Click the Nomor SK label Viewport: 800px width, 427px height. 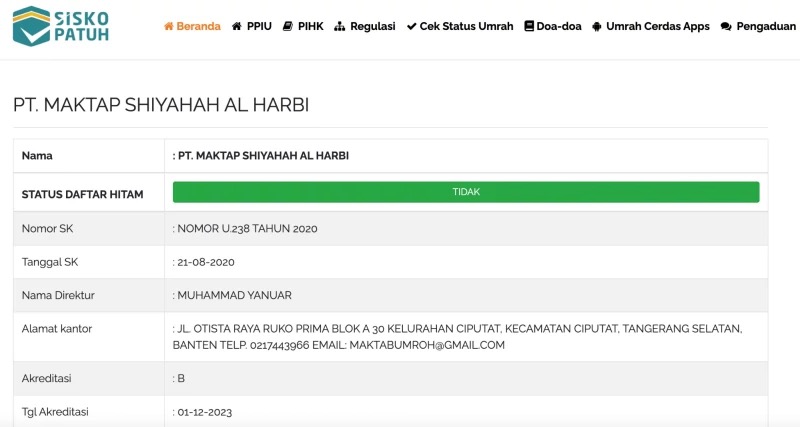click(x=47, y=229)
